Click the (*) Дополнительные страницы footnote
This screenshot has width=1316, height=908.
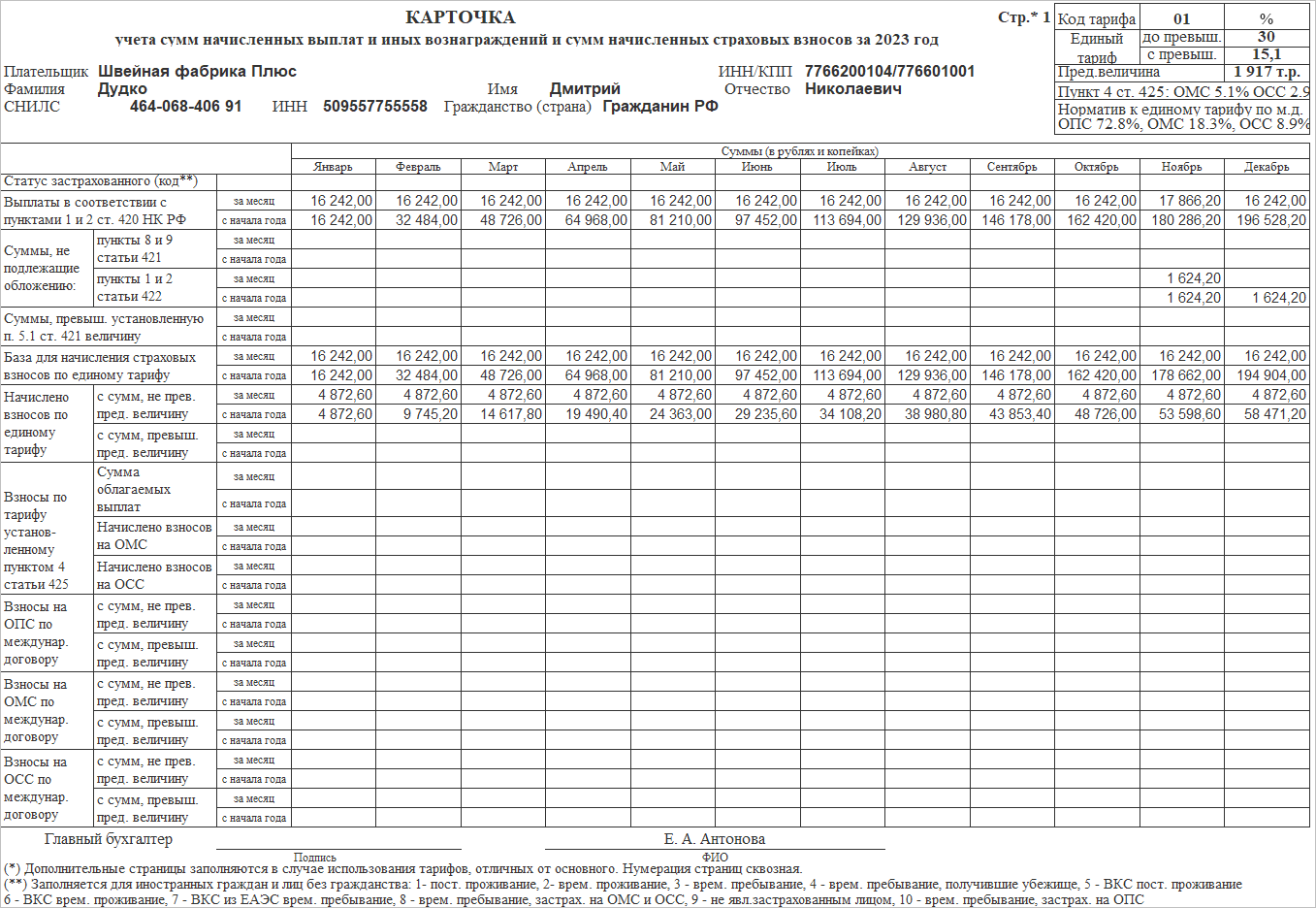point(403,869)
